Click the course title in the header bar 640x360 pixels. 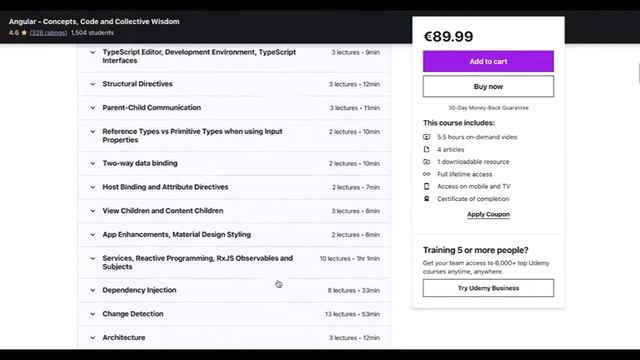[x=94, y=22]
